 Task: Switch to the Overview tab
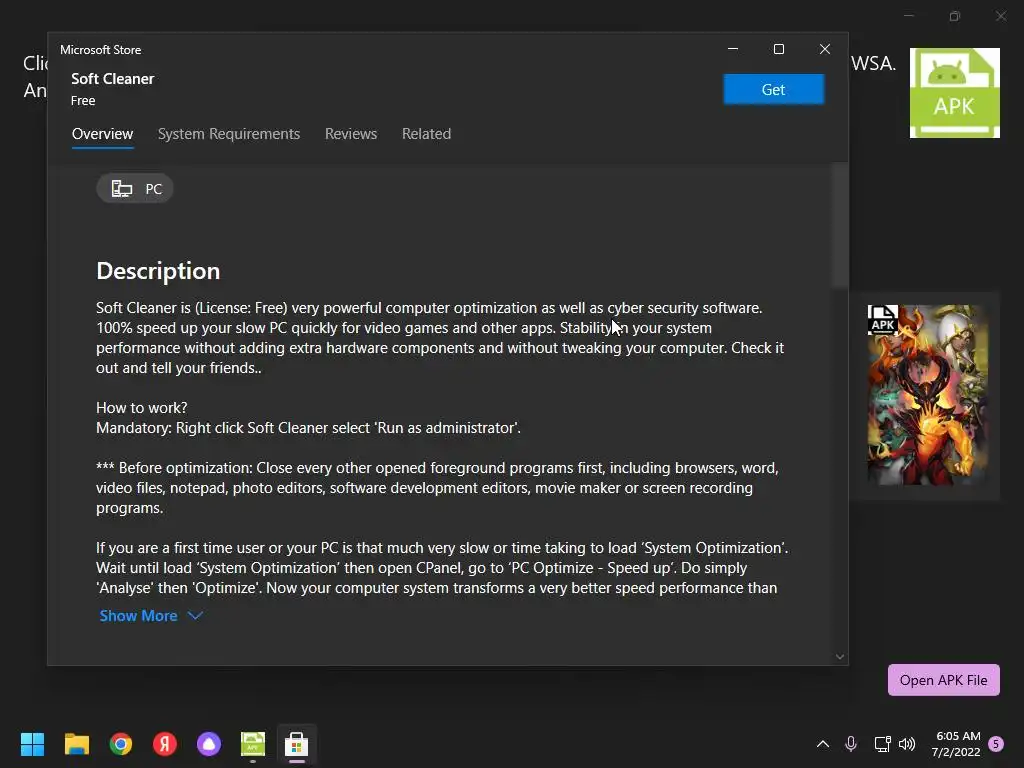[103, 134]
